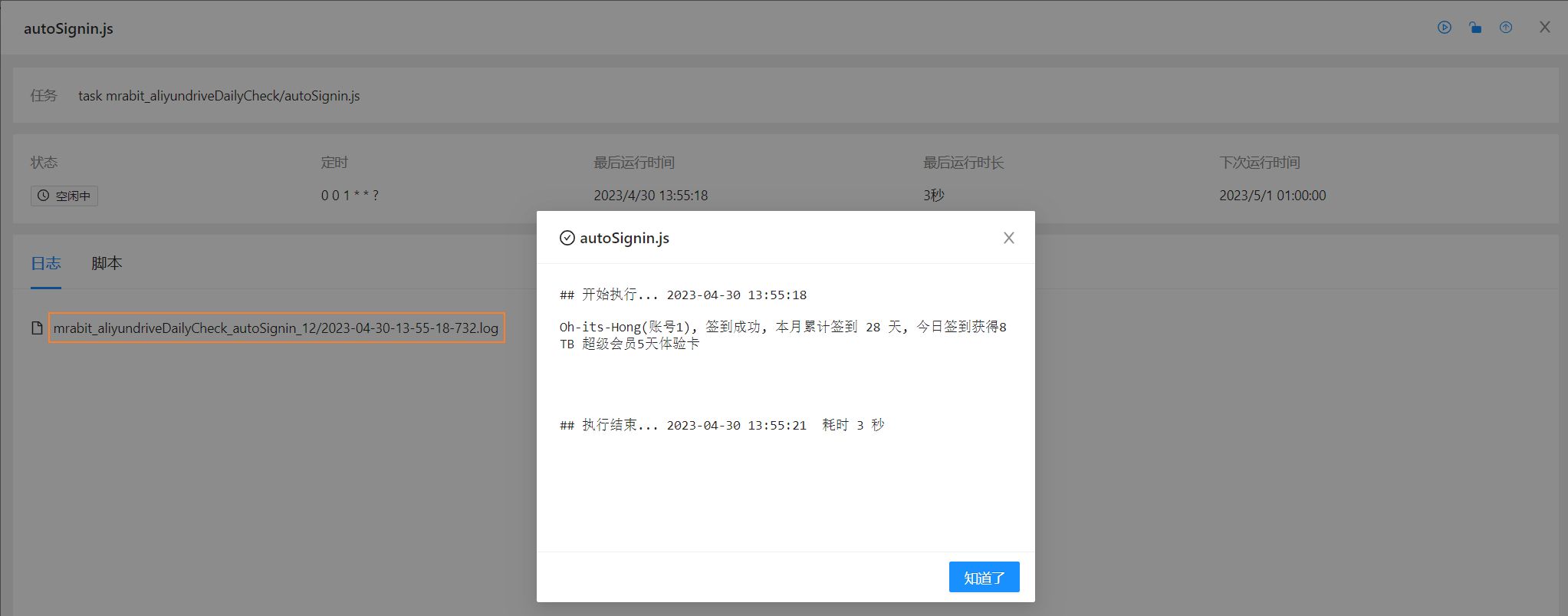The width and height of the screenshot is (1568, 616).
Task: Click the 开始执行 log line
Action: (x=683, y=295)
